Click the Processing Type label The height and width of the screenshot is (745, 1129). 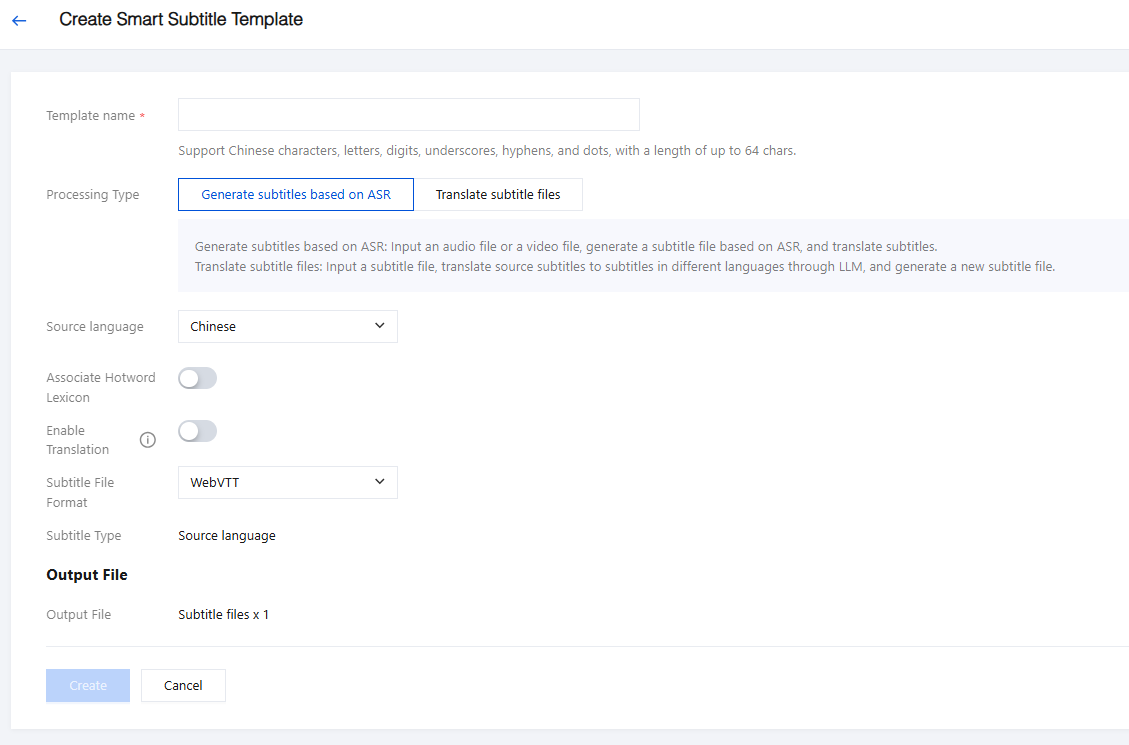pyautogui.click(x=93, y=195)
